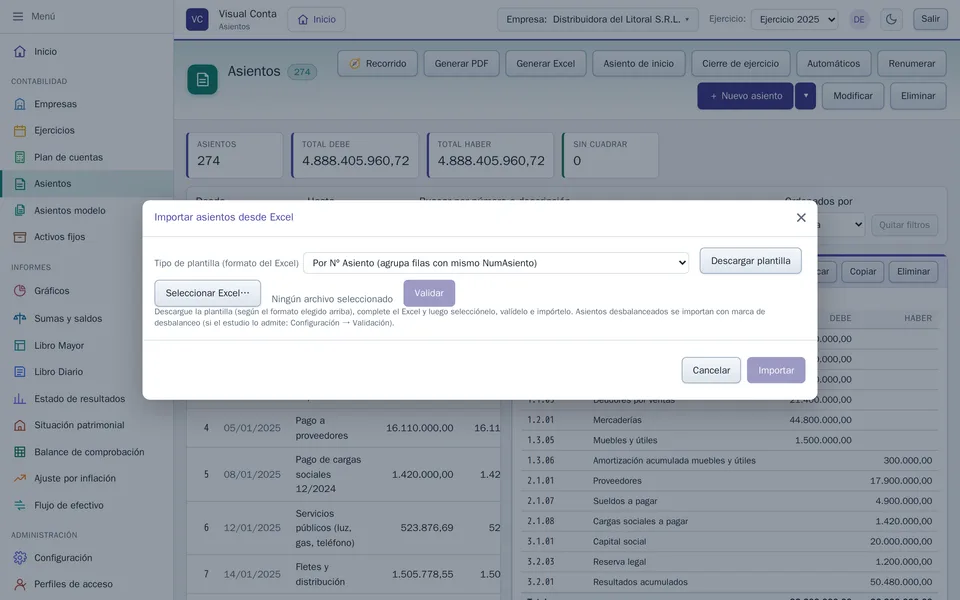Image resolution: width=960 pixels, height=600 pixels.
Task: Click the Asientos modelo icon
Action: point(20,211)
